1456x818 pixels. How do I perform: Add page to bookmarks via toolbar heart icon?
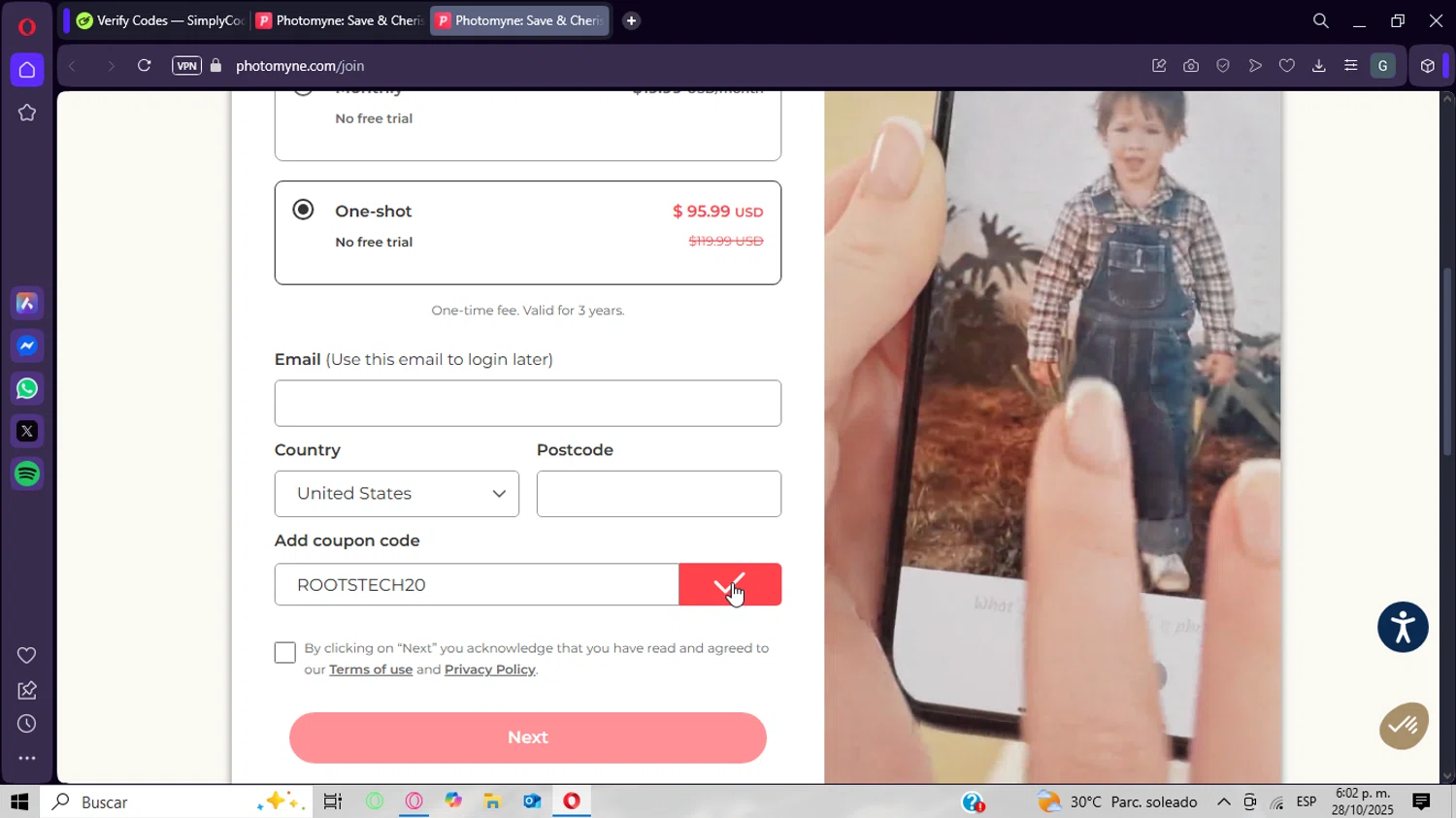1287,66
